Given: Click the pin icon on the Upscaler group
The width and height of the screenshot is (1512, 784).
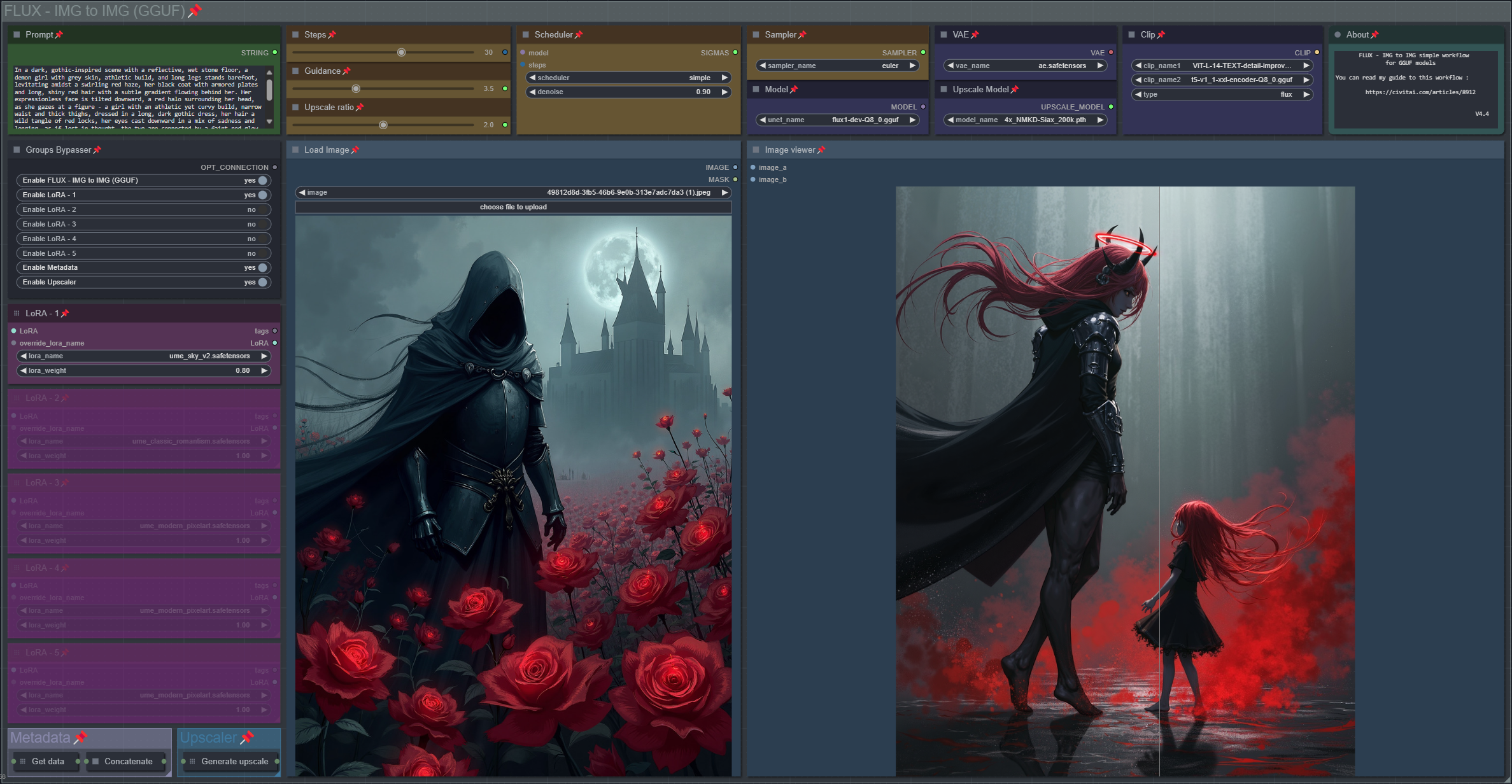Looking at the screenshot, I should click(247, 738).
